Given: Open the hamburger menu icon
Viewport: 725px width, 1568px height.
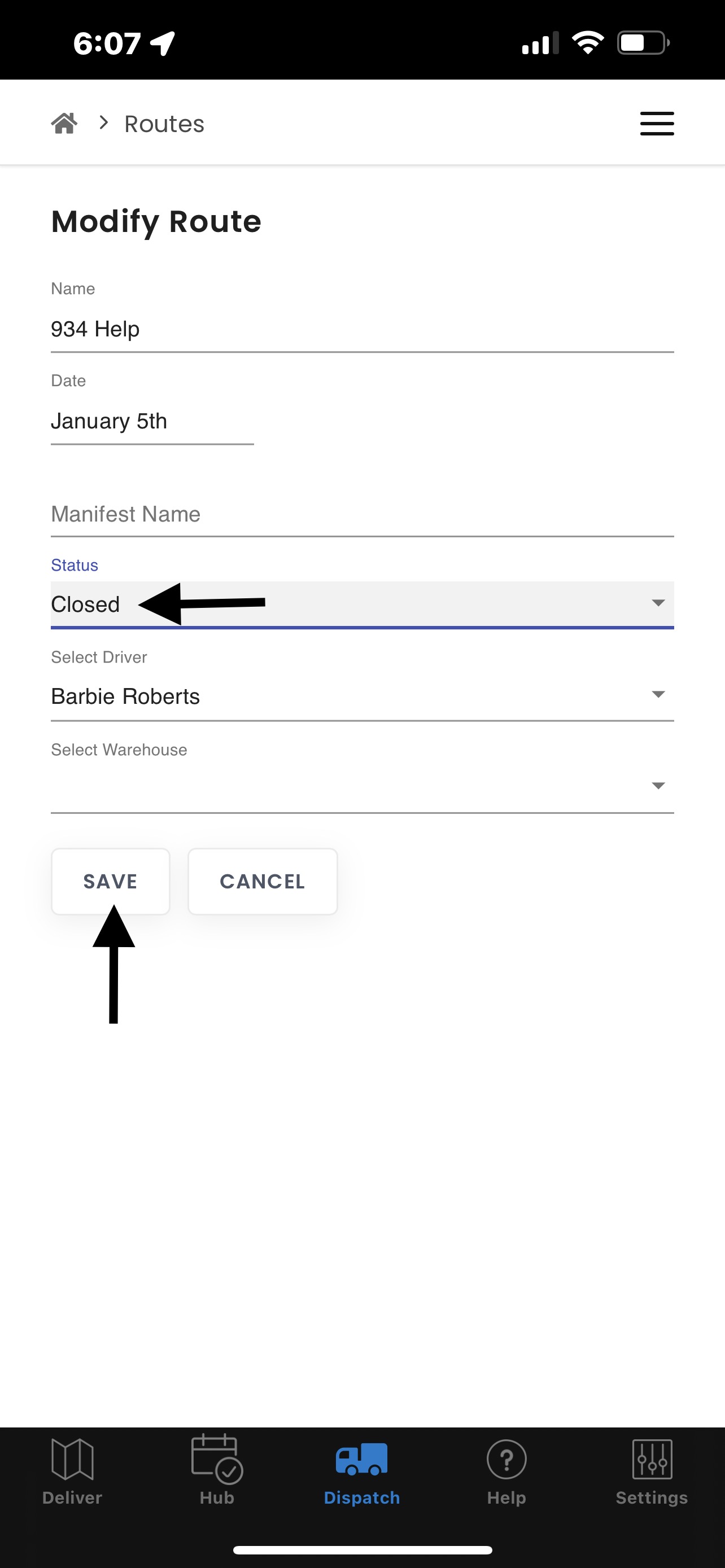Looking at the screenshot, I should coord(657,124).
